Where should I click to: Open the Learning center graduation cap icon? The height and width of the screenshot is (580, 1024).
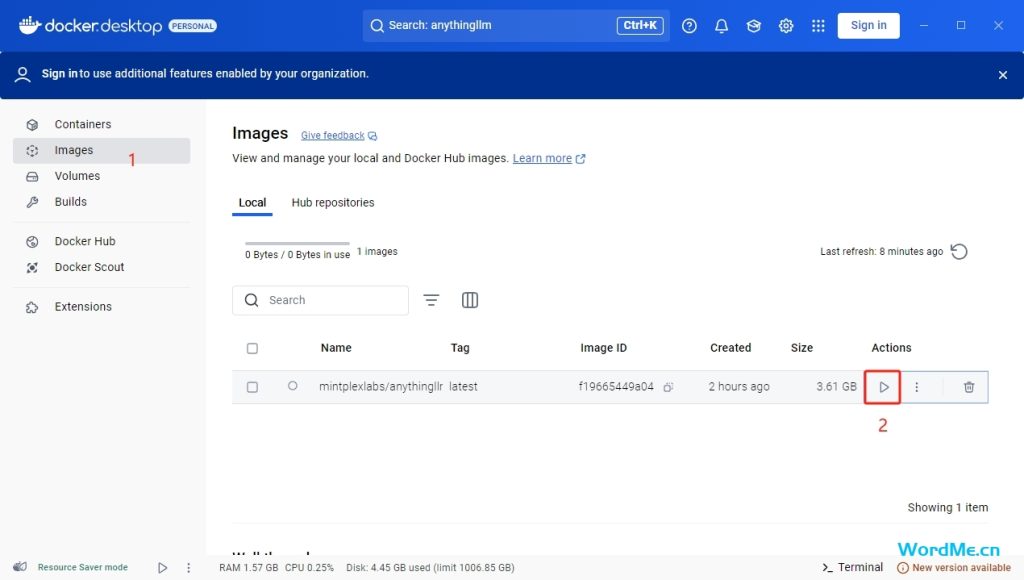tap(754, 26)
